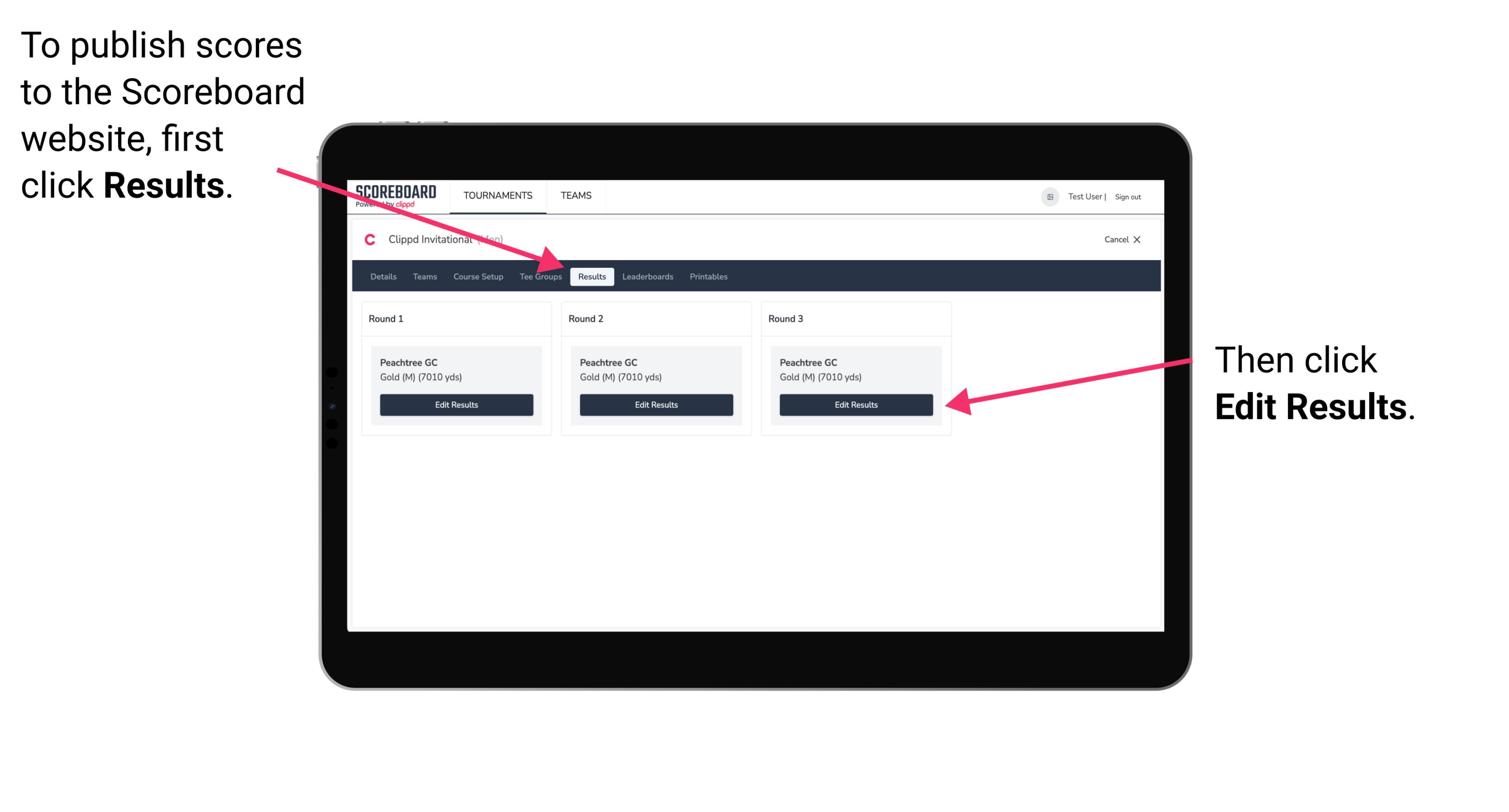
Task: Expand the Course Setup tab
Action: pos(478,277)
